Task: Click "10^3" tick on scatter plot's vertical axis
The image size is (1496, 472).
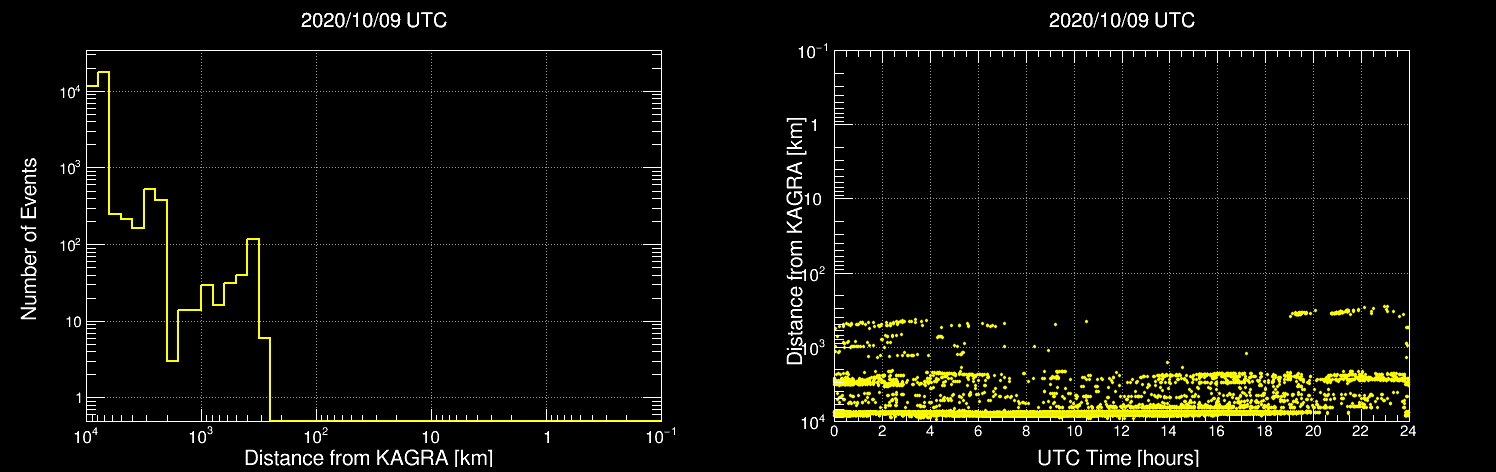Action: [815, 346]
